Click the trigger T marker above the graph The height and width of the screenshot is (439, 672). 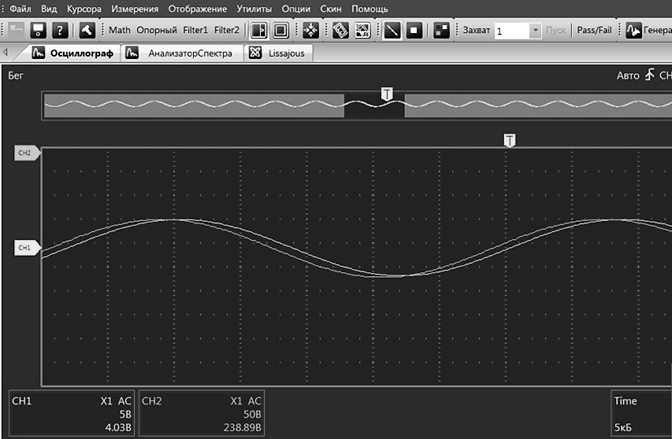(510, 140)
